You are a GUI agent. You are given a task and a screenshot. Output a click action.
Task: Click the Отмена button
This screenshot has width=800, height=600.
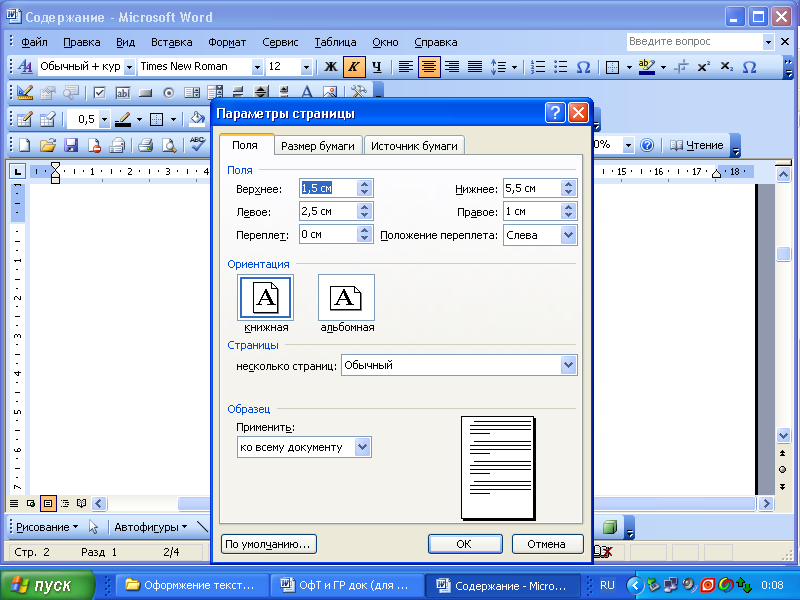[x=547, y=544]
